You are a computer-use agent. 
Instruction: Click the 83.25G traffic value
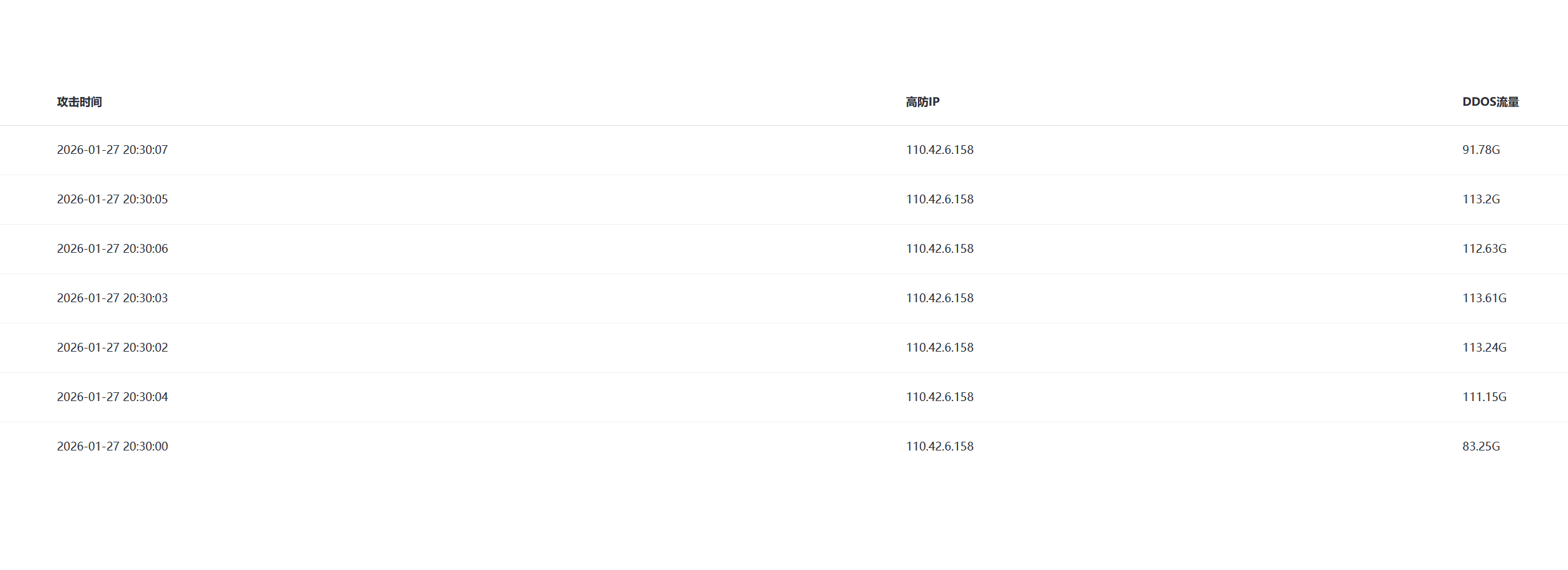click(1481, 447)
